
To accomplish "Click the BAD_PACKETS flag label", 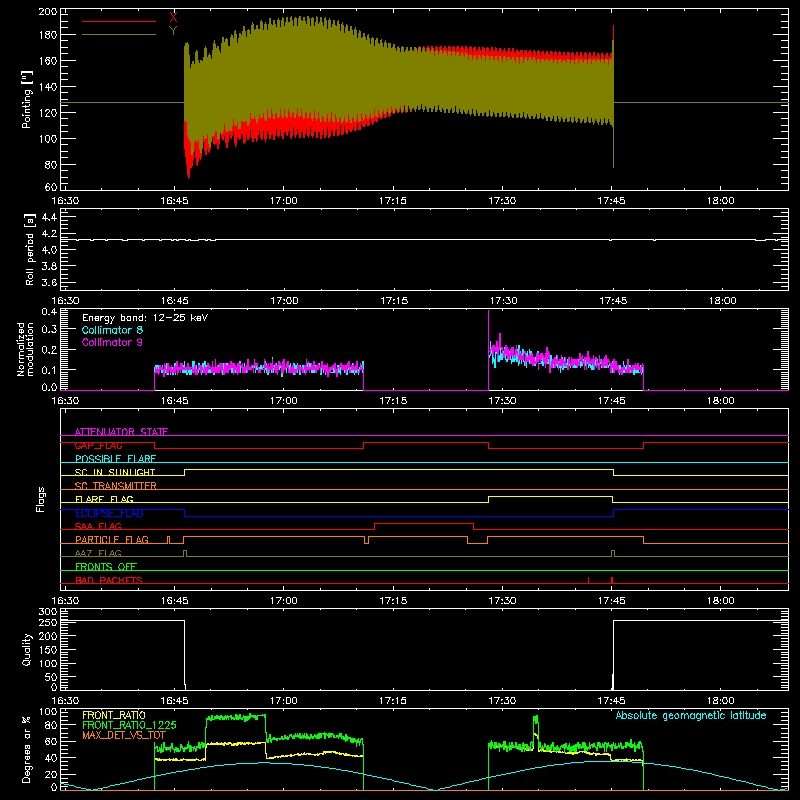I will (109, 580).
